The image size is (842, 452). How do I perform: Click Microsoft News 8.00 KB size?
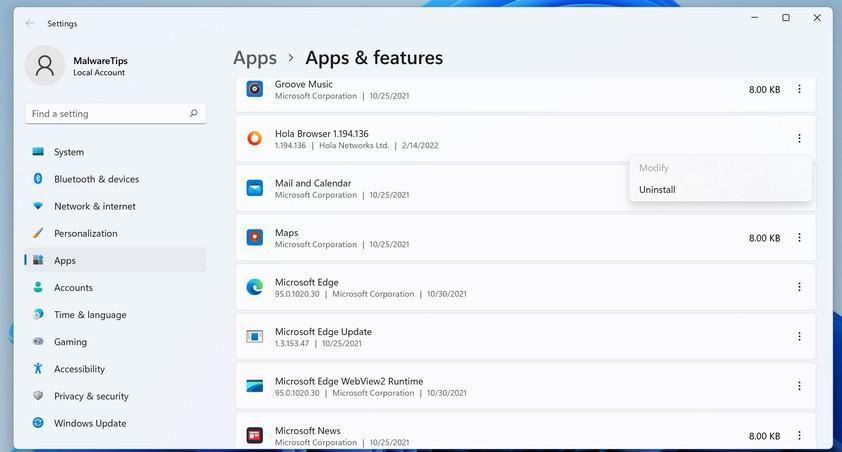[x=764, y=436]
